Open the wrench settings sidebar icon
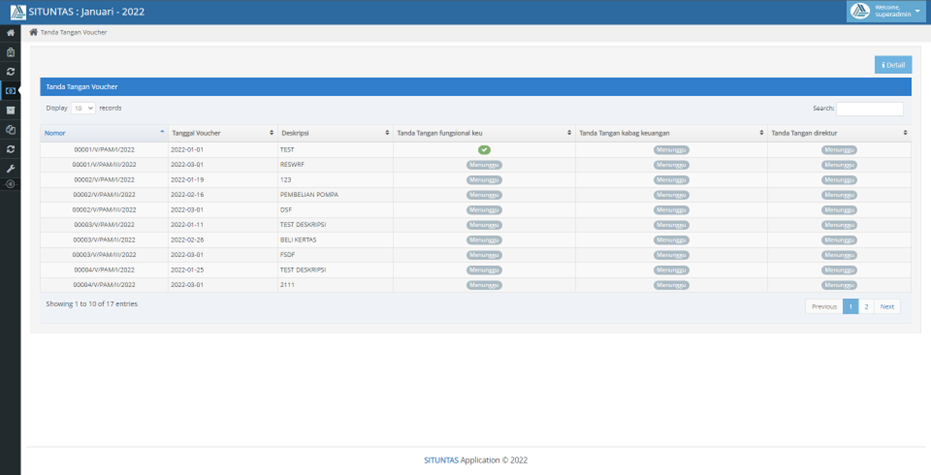The width and height of the screenshot is (931, 475). coord(10,169)
